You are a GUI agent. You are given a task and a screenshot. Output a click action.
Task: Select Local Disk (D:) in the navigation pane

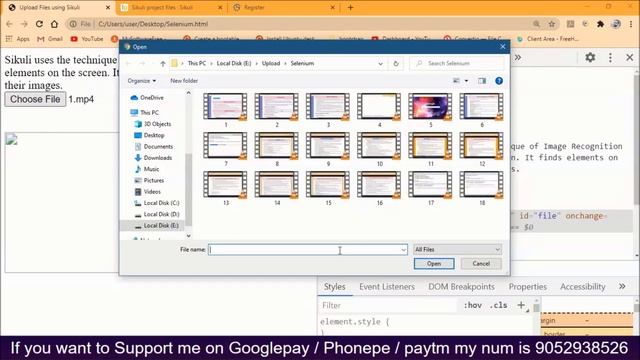click(x=161, y=214)
